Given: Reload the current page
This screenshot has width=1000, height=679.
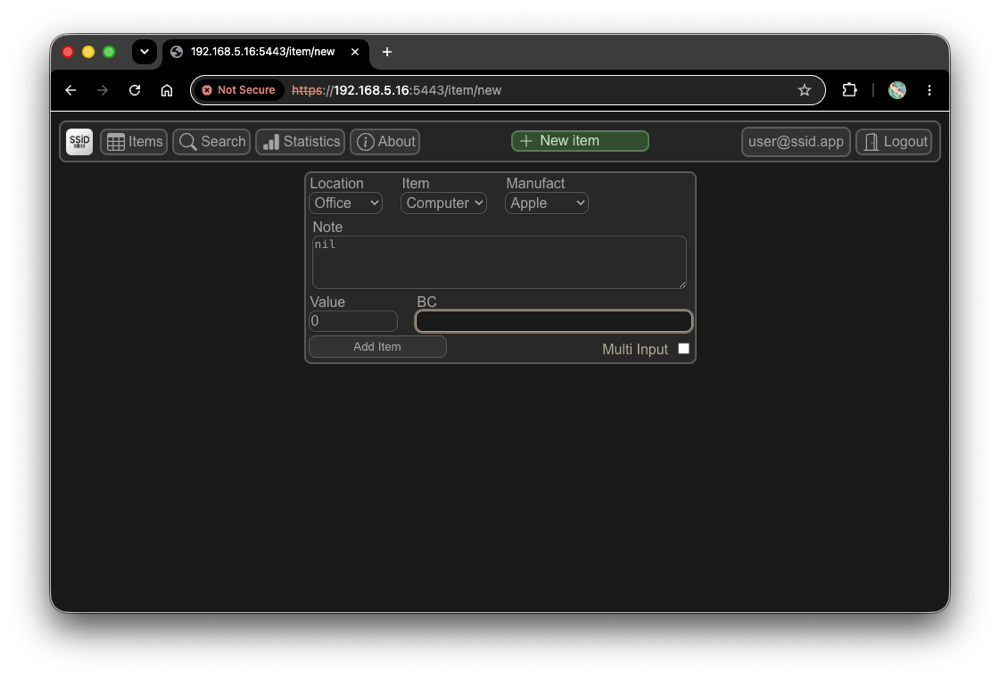Looking at the screenshot, I should click(135, 90).
